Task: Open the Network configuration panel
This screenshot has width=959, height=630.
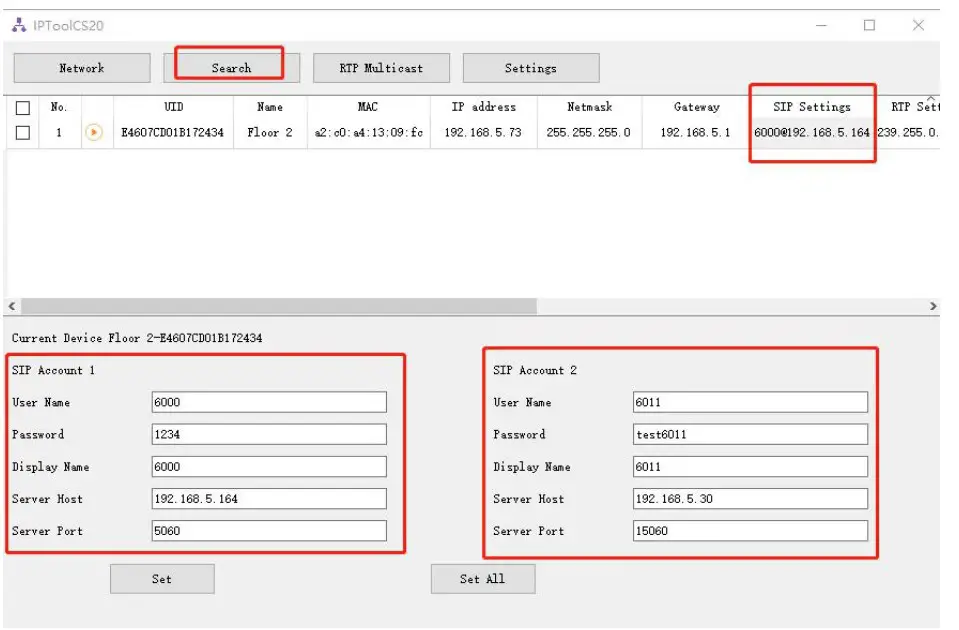Action: [x=80, y=68]
